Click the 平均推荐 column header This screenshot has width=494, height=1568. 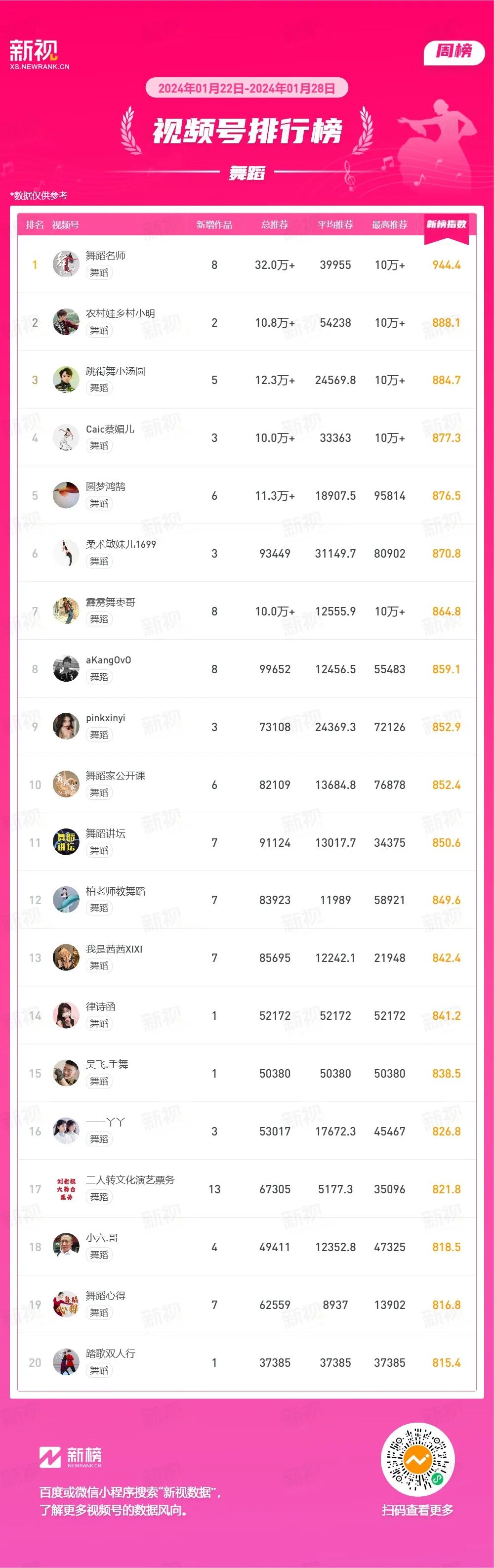[335, 224]
